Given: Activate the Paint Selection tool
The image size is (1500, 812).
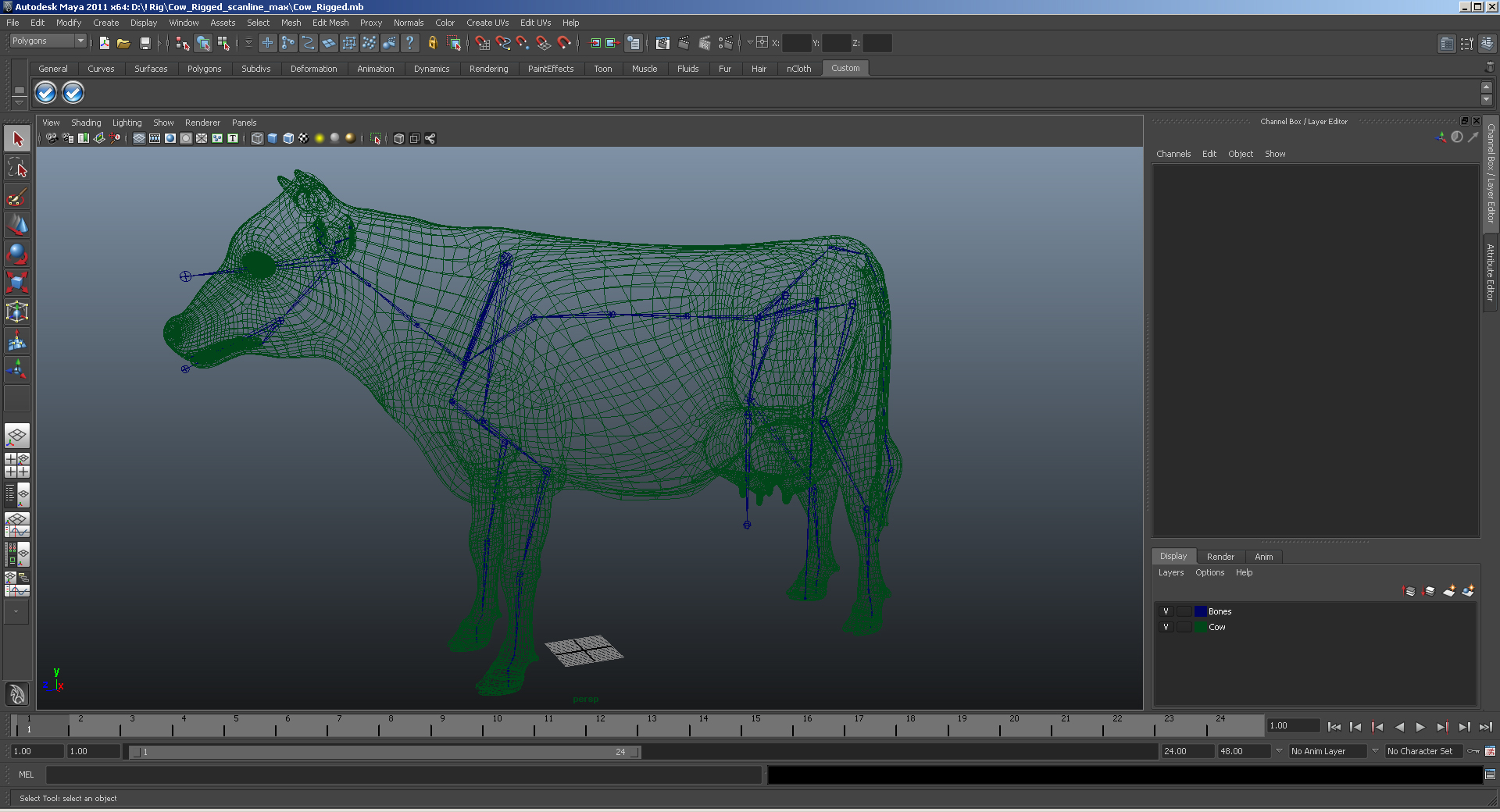Looking at the screenshot, I should coord(16,196).
